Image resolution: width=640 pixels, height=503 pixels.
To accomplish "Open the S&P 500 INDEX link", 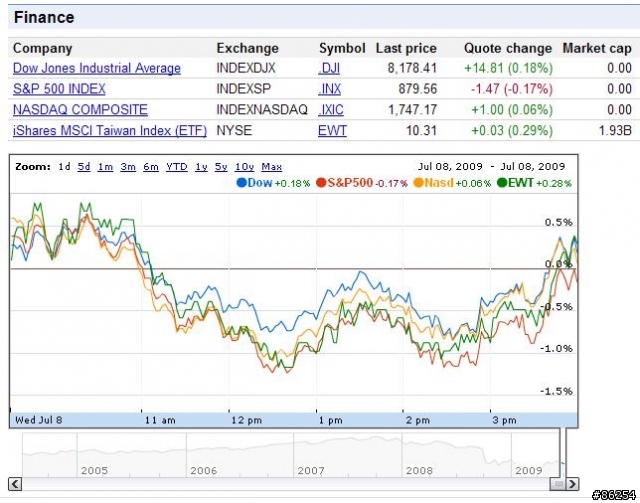I will [x=59, y=89].
